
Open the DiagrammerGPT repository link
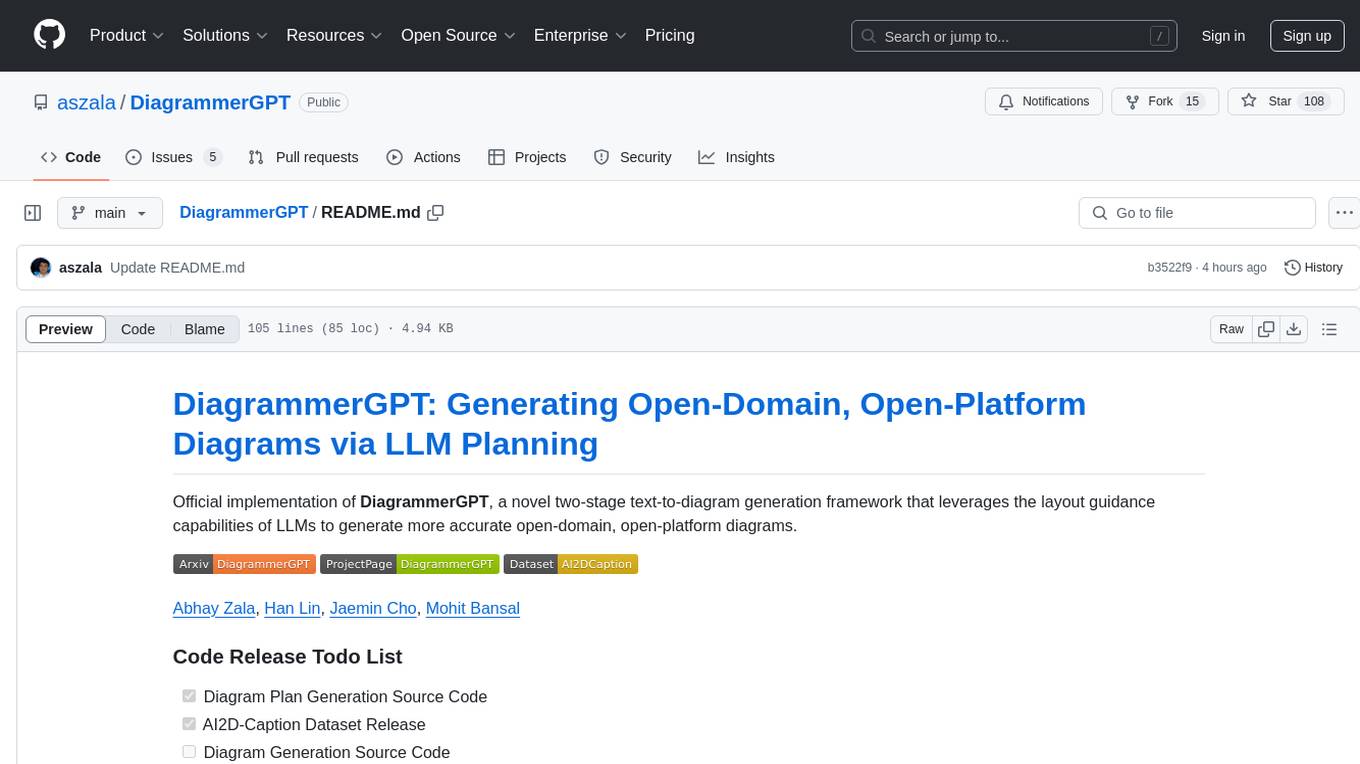(210, 102)
